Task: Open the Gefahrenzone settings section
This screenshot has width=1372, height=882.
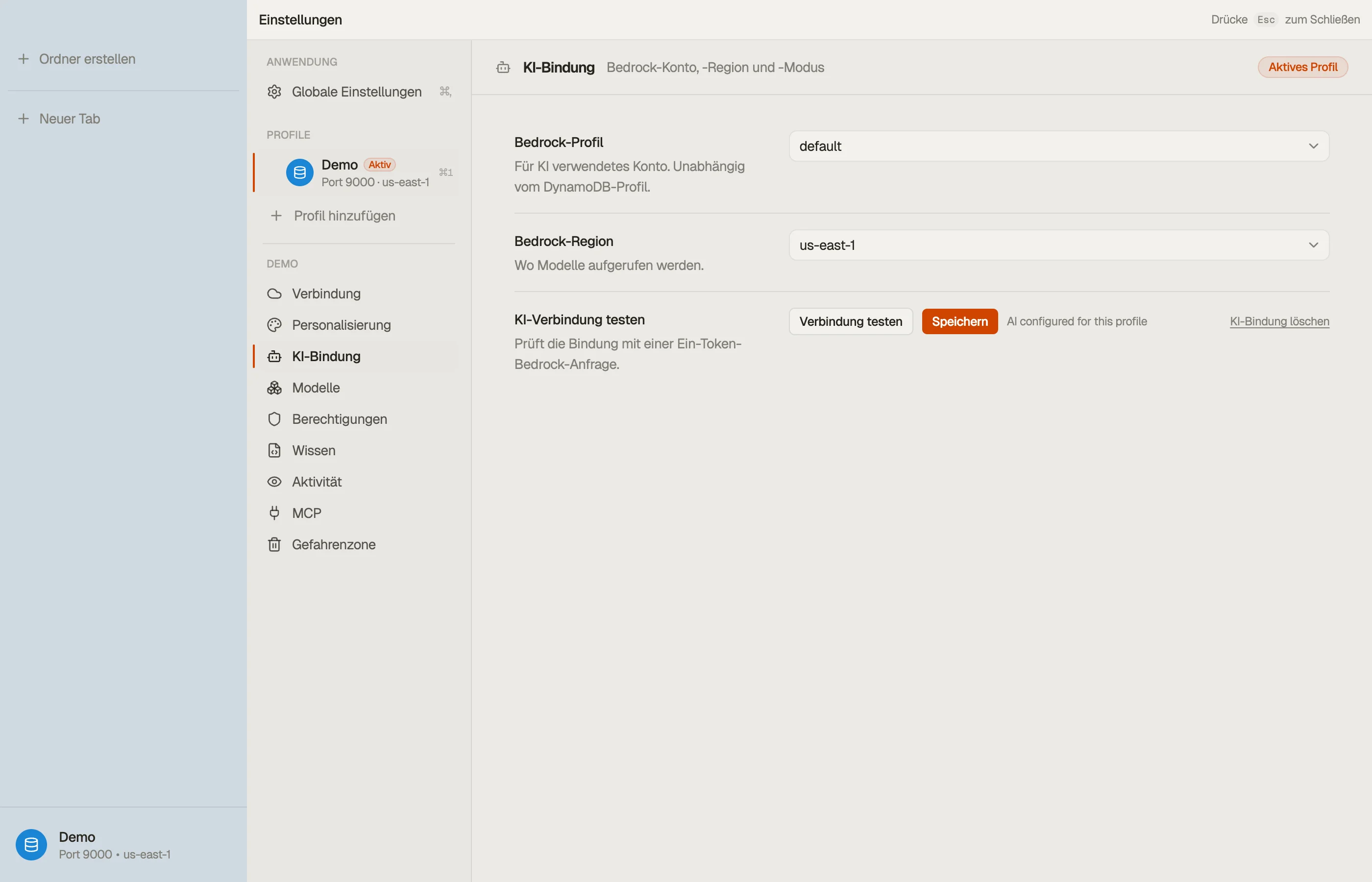Action: (357, 545)
